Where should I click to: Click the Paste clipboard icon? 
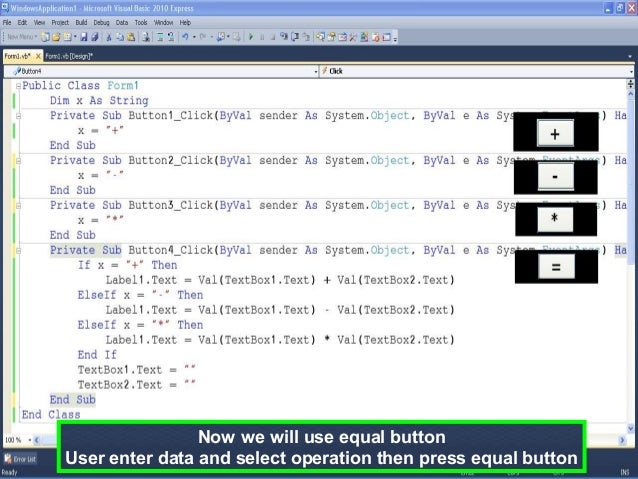tap(131, 37)
